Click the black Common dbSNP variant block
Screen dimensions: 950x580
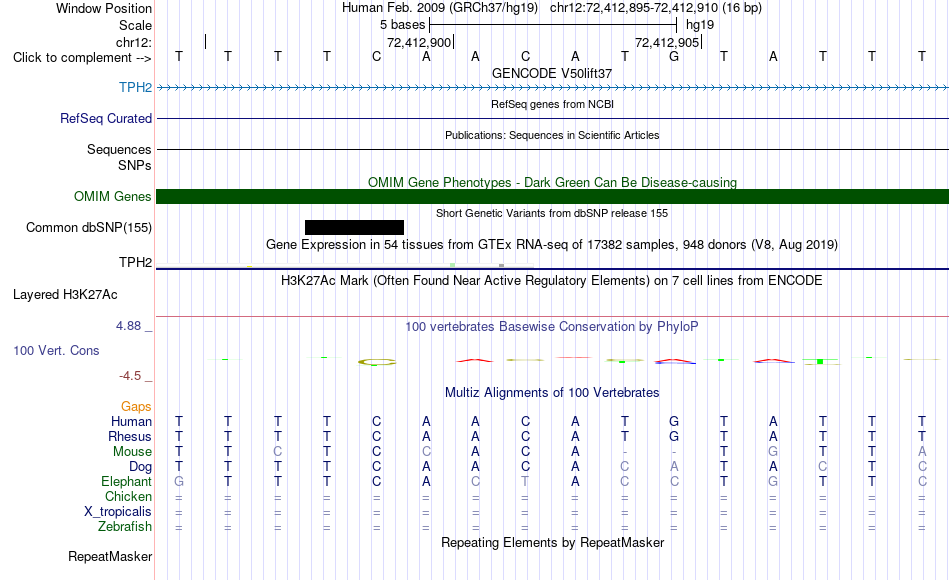pyautogui.click(x=354, y=227)
